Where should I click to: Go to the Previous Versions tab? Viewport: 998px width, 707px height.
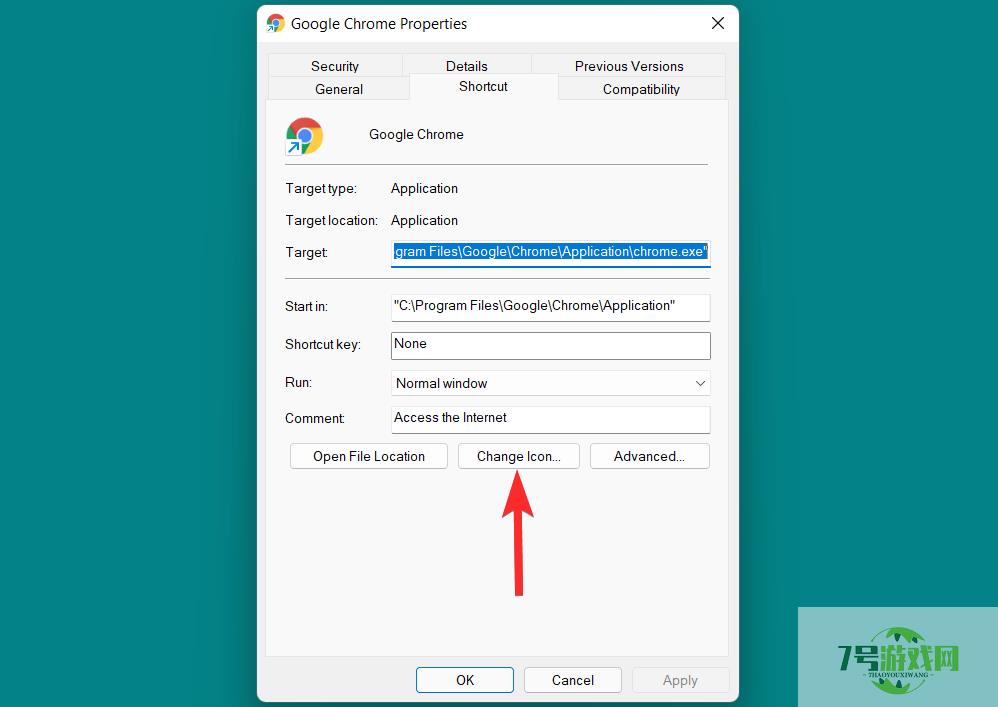[629, 66]
